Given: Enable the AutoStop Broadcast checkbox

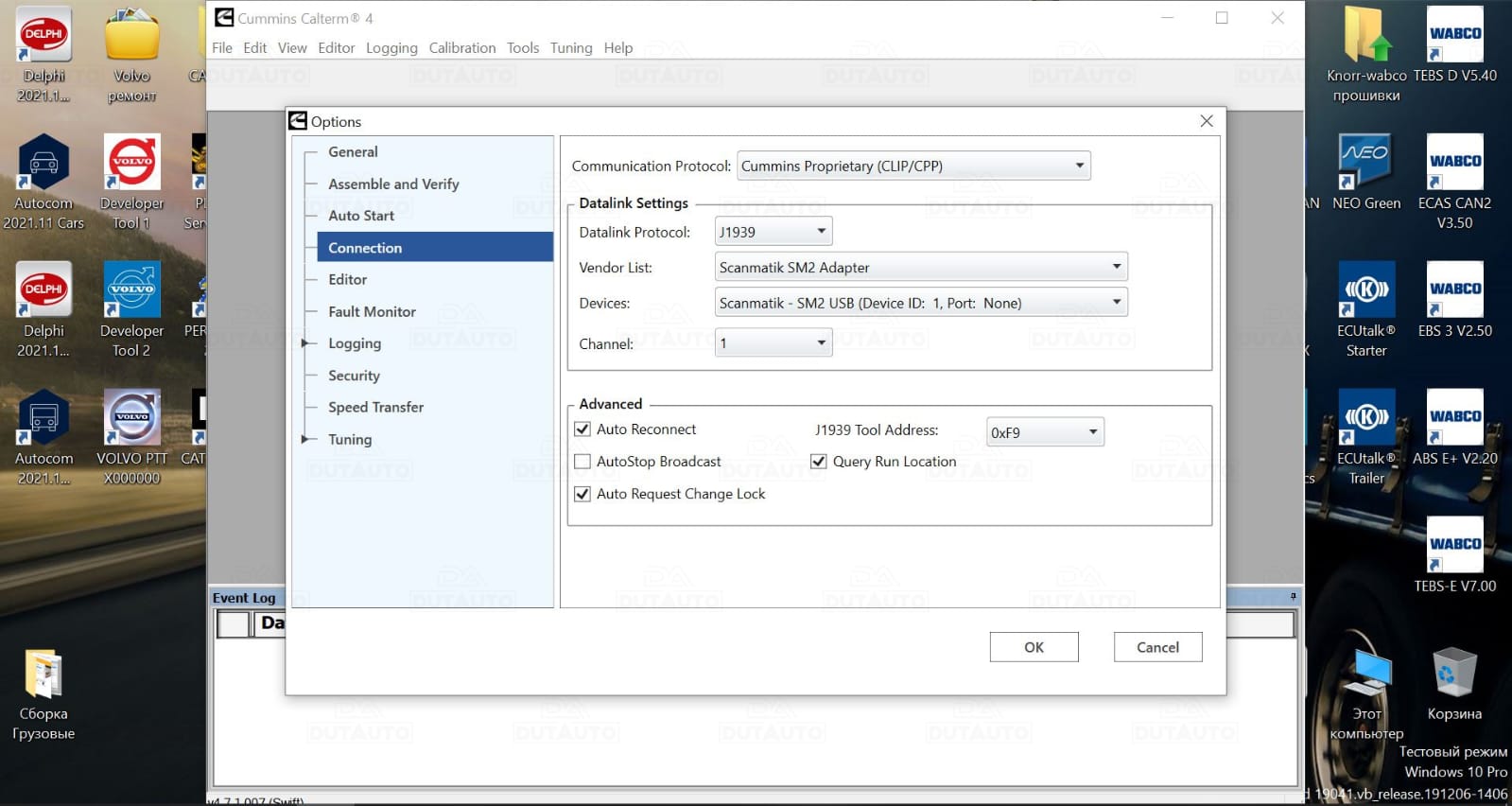Looking at the screenshot, I should click(x=582, y=462).
